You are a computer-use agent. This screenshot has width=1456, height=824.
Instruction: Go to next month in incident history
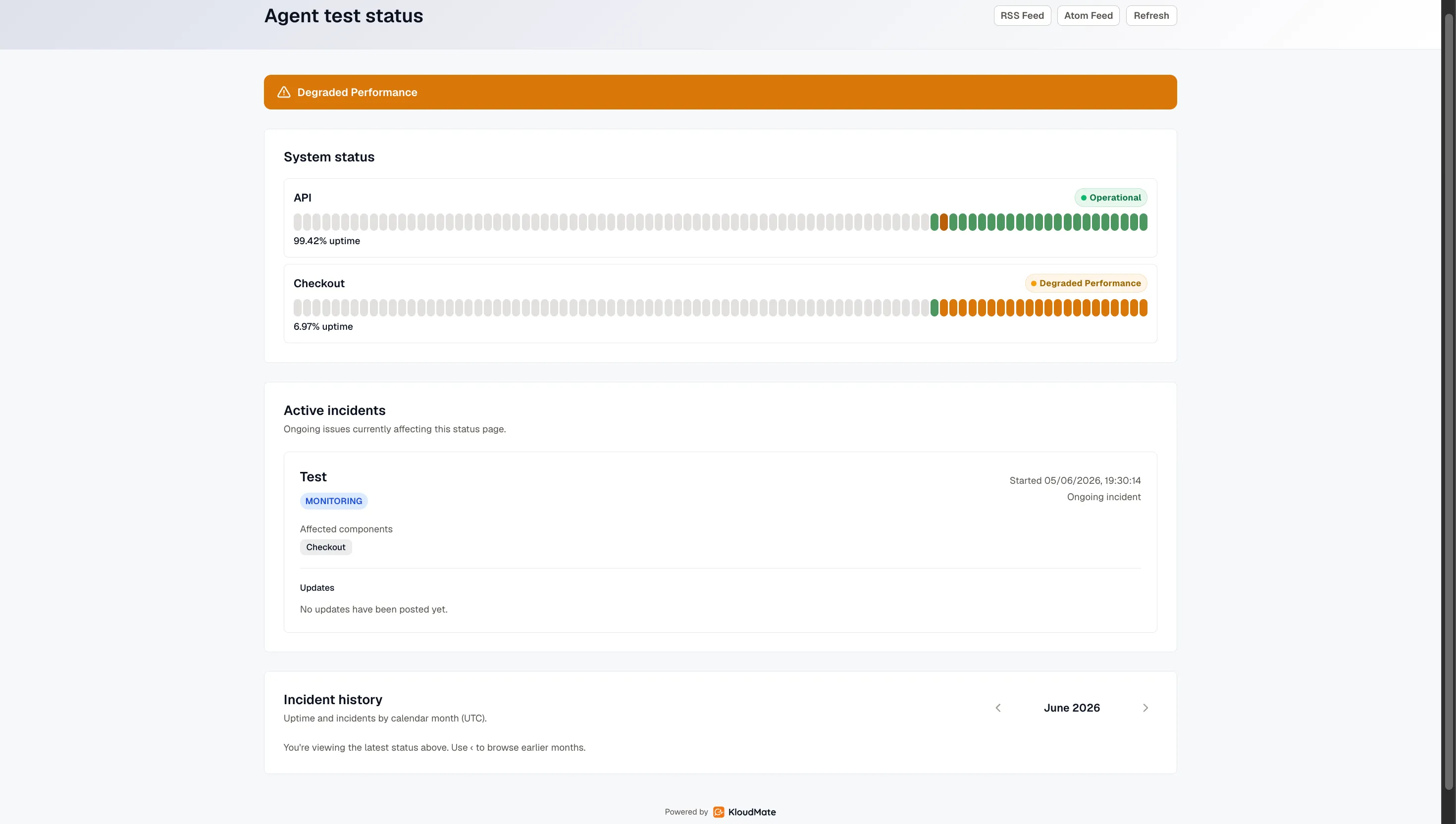pos(1145,708)
